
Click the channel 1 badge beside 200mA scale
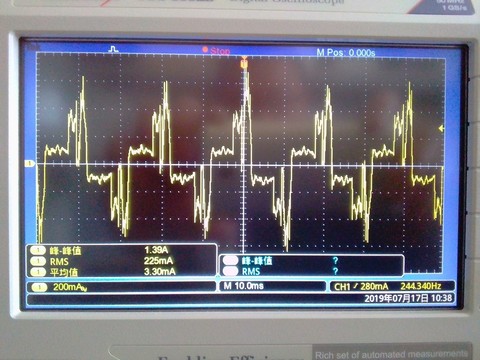[x=40, y=287]
